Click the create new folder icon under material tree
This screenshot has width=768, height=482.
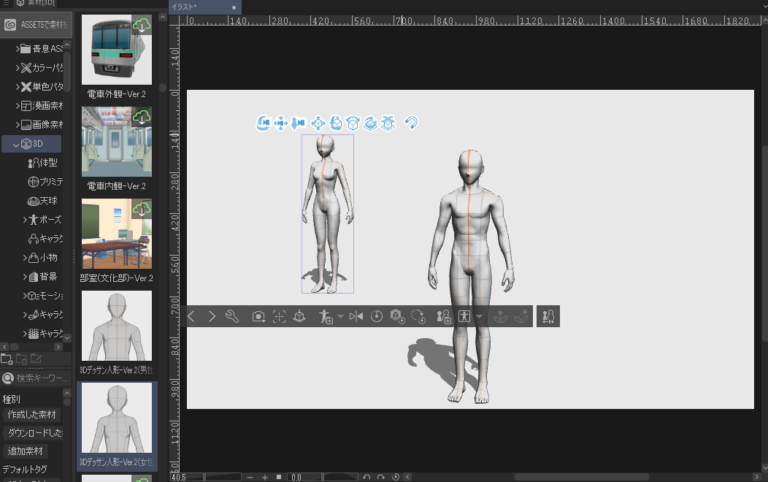[x=8, y=359]
